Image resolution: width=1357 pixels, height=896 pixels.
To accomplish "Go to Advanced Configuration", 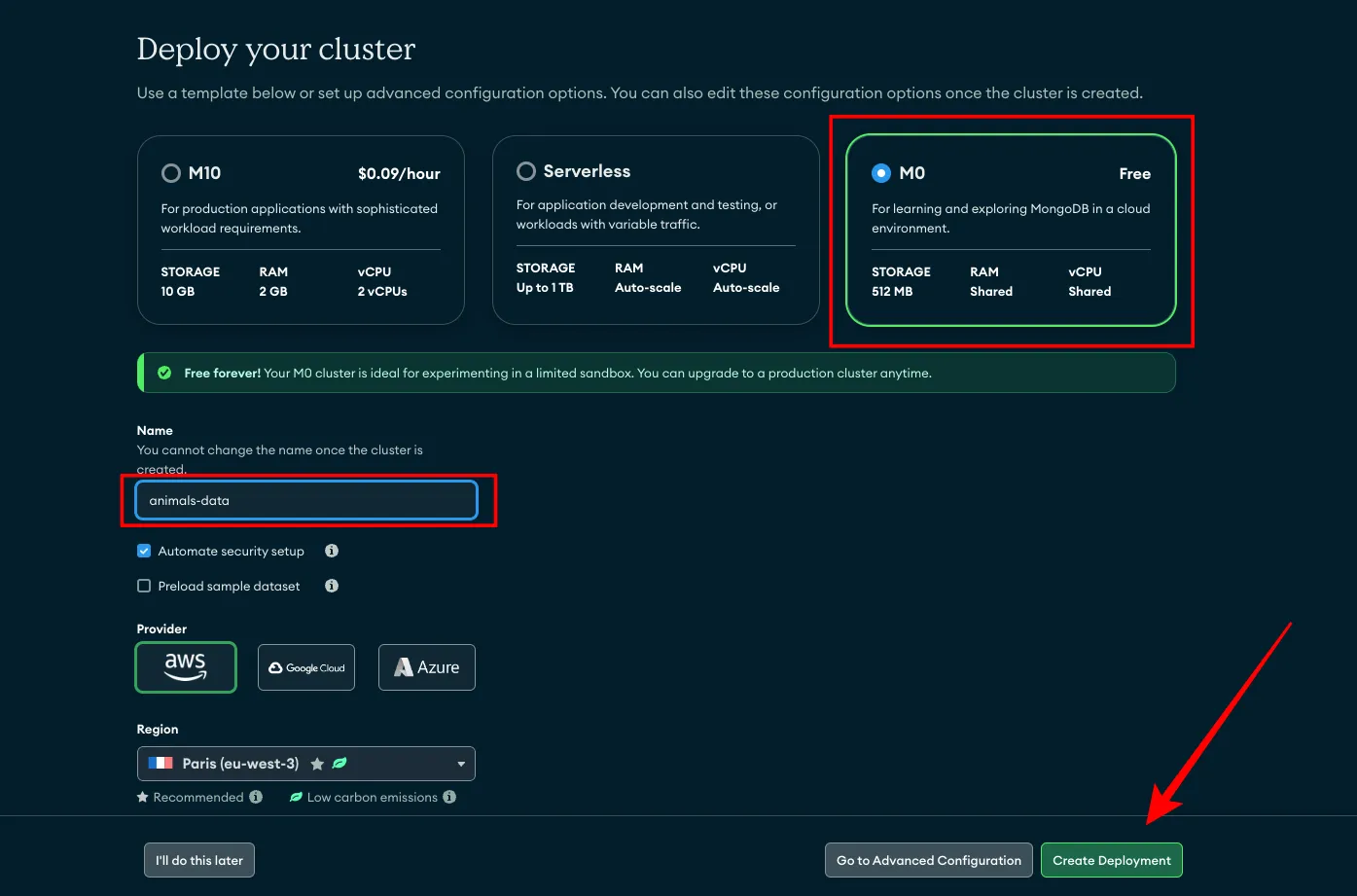I will [929, 860].
